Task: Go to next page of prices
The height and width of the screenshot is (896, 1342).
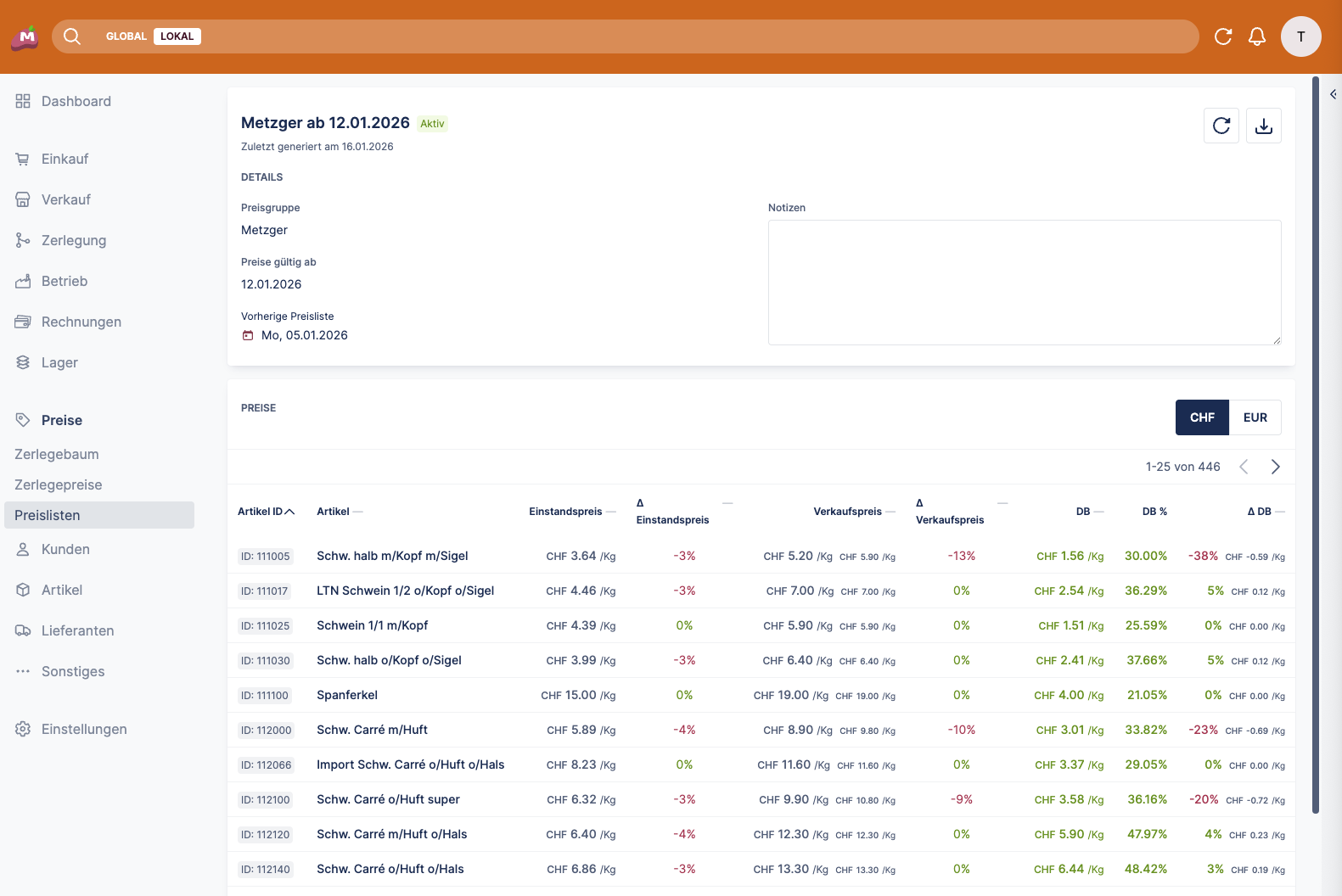Action: click(x=1275, y=467)
